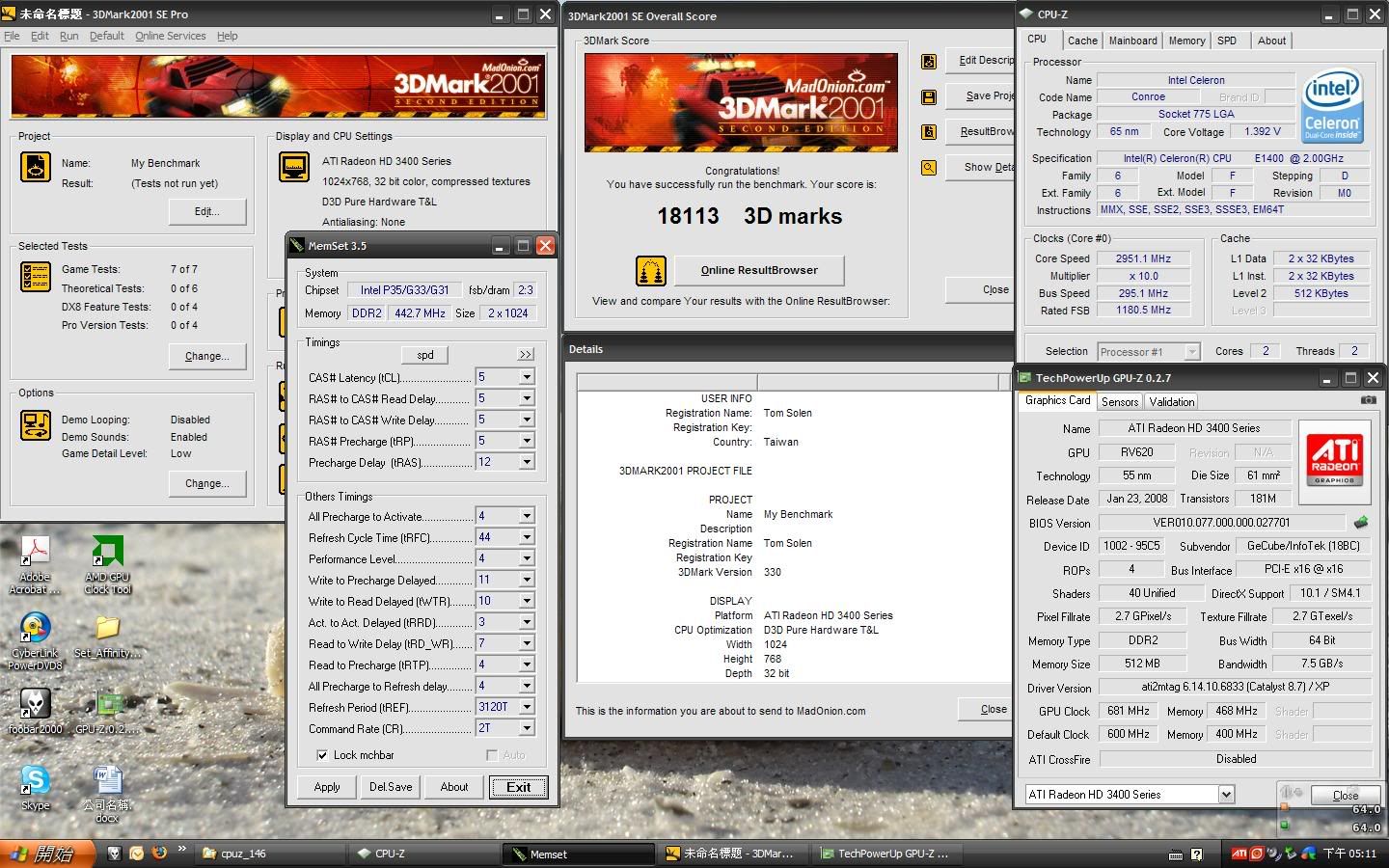
Task: Open the Precharge Delay (tRAS) dropdown
Action: tap(527, 462)
